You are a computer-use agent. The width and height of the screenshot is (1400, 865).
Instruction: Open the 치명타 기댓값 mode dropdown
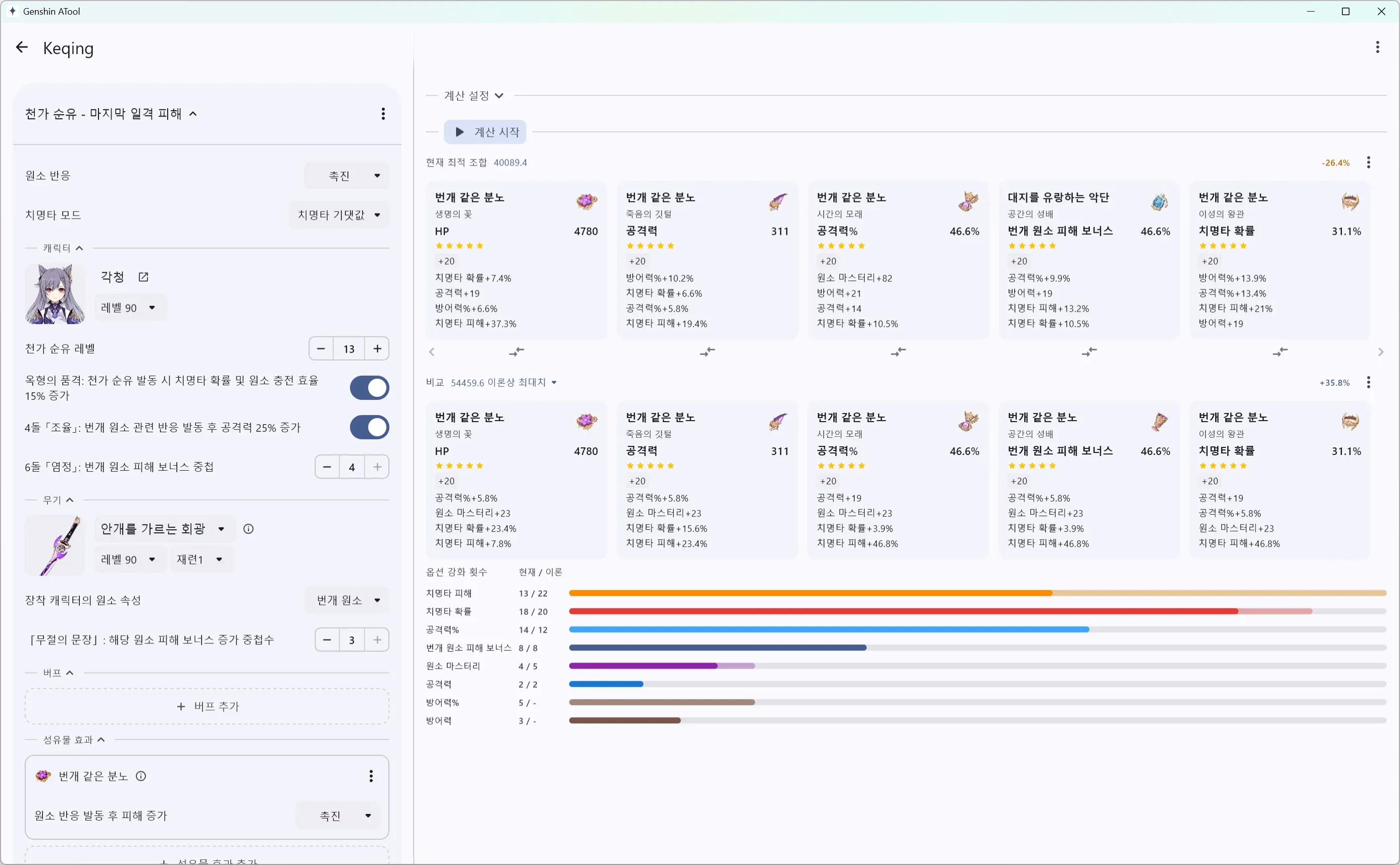point(339,215)
